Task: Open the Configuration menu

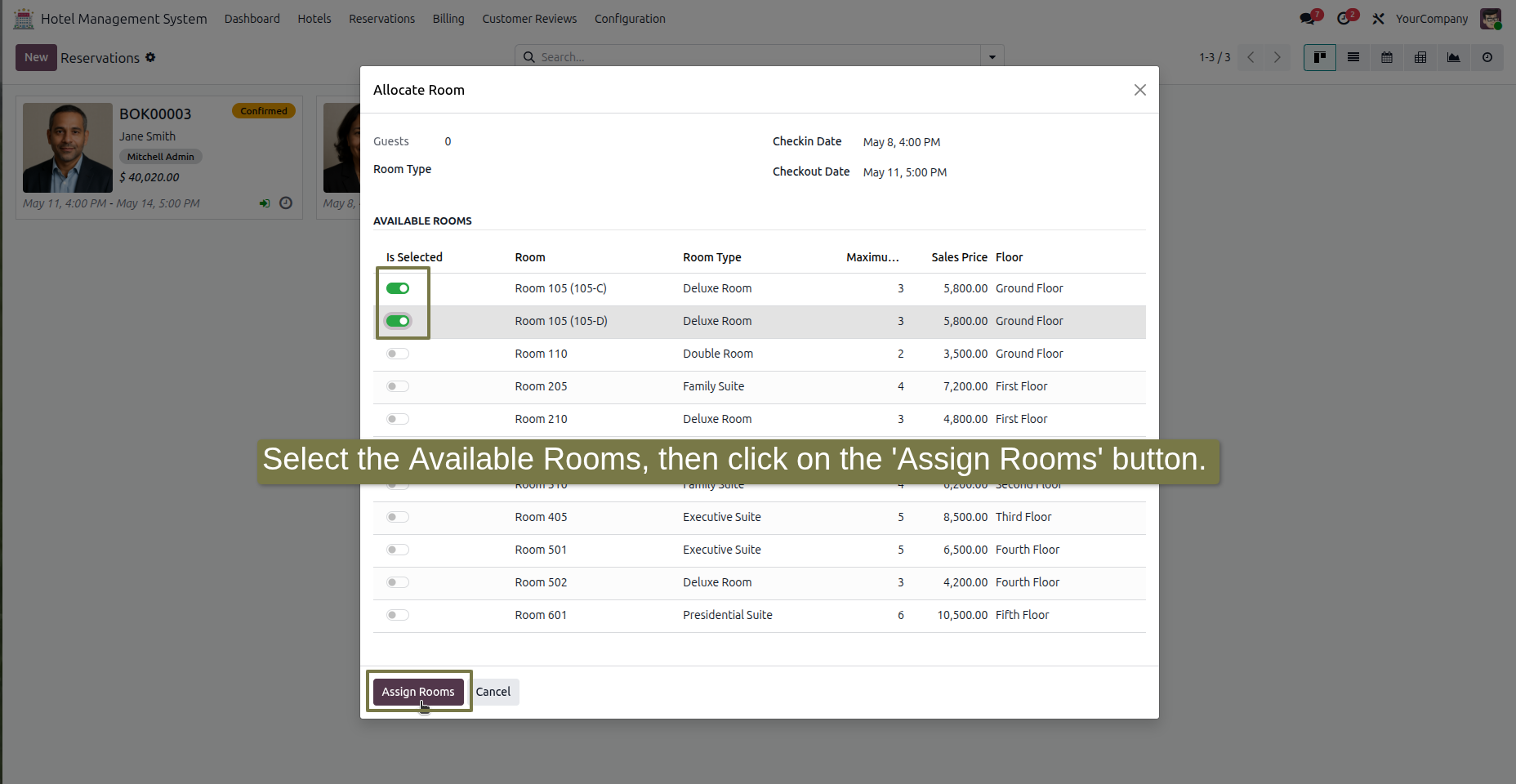Action: (x=630, y=18)
